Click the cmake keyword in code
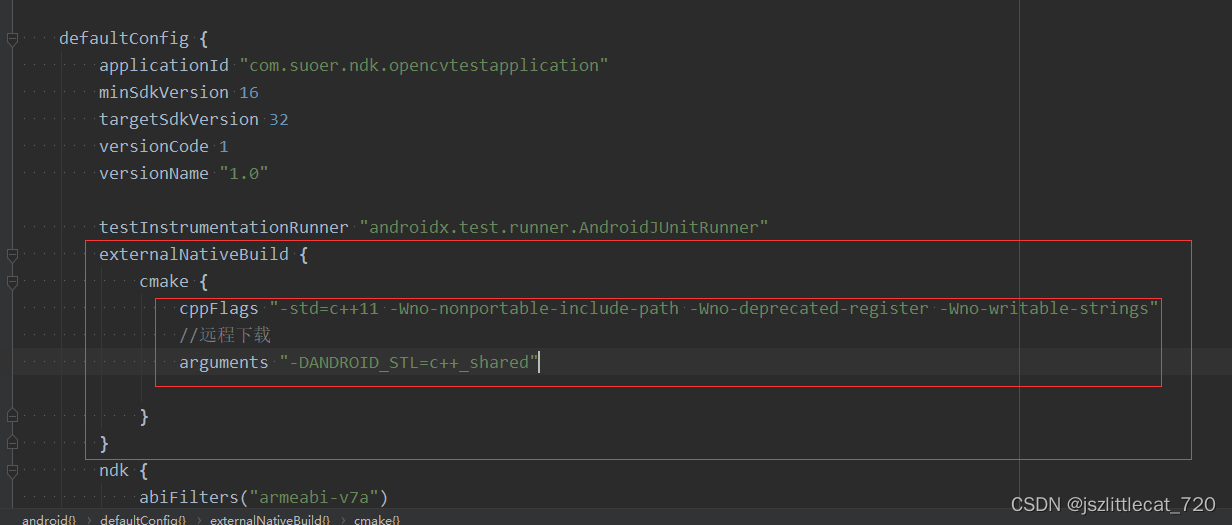The height and width of the screenshot is (525, 1232). 164,282
